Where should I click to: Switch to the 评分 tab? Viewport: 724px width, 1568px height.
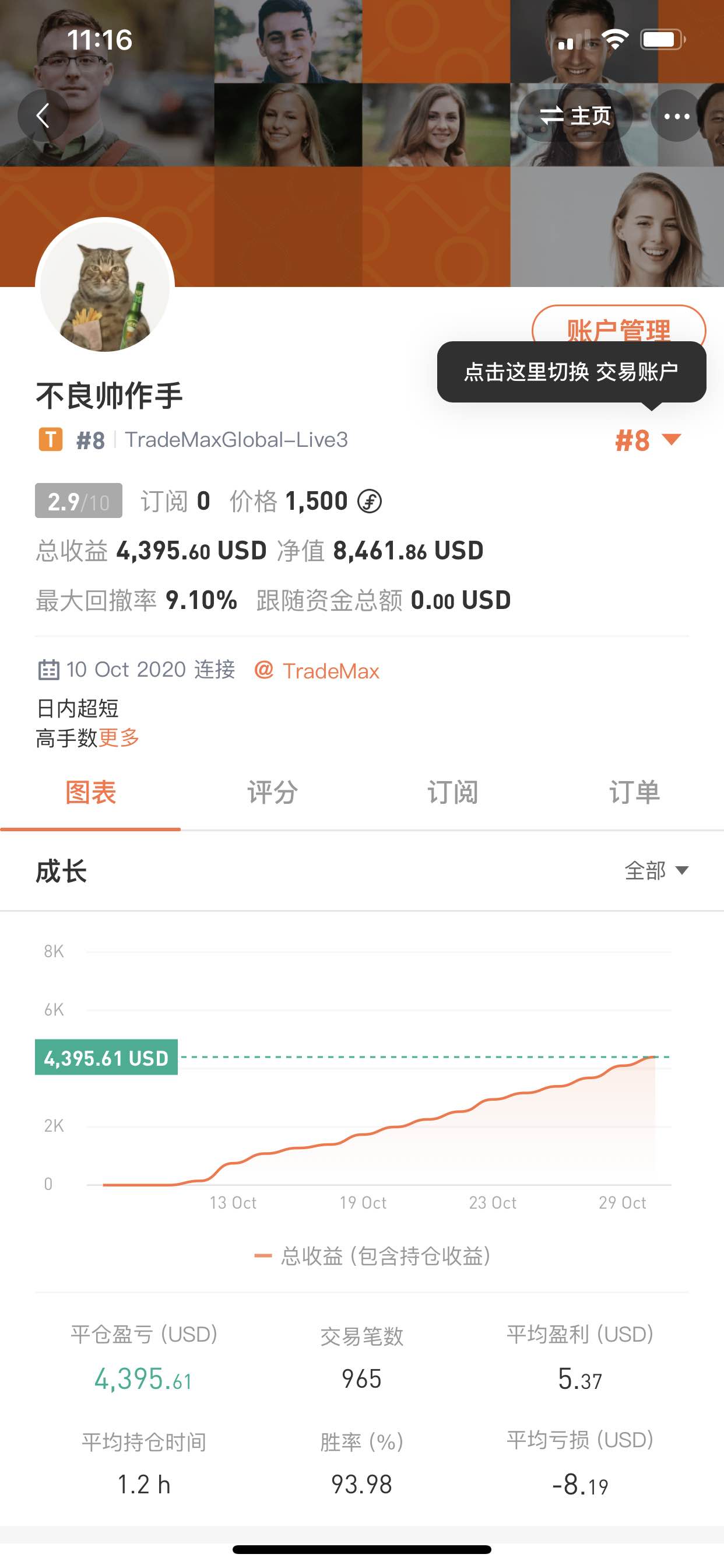tap(271, 793)
